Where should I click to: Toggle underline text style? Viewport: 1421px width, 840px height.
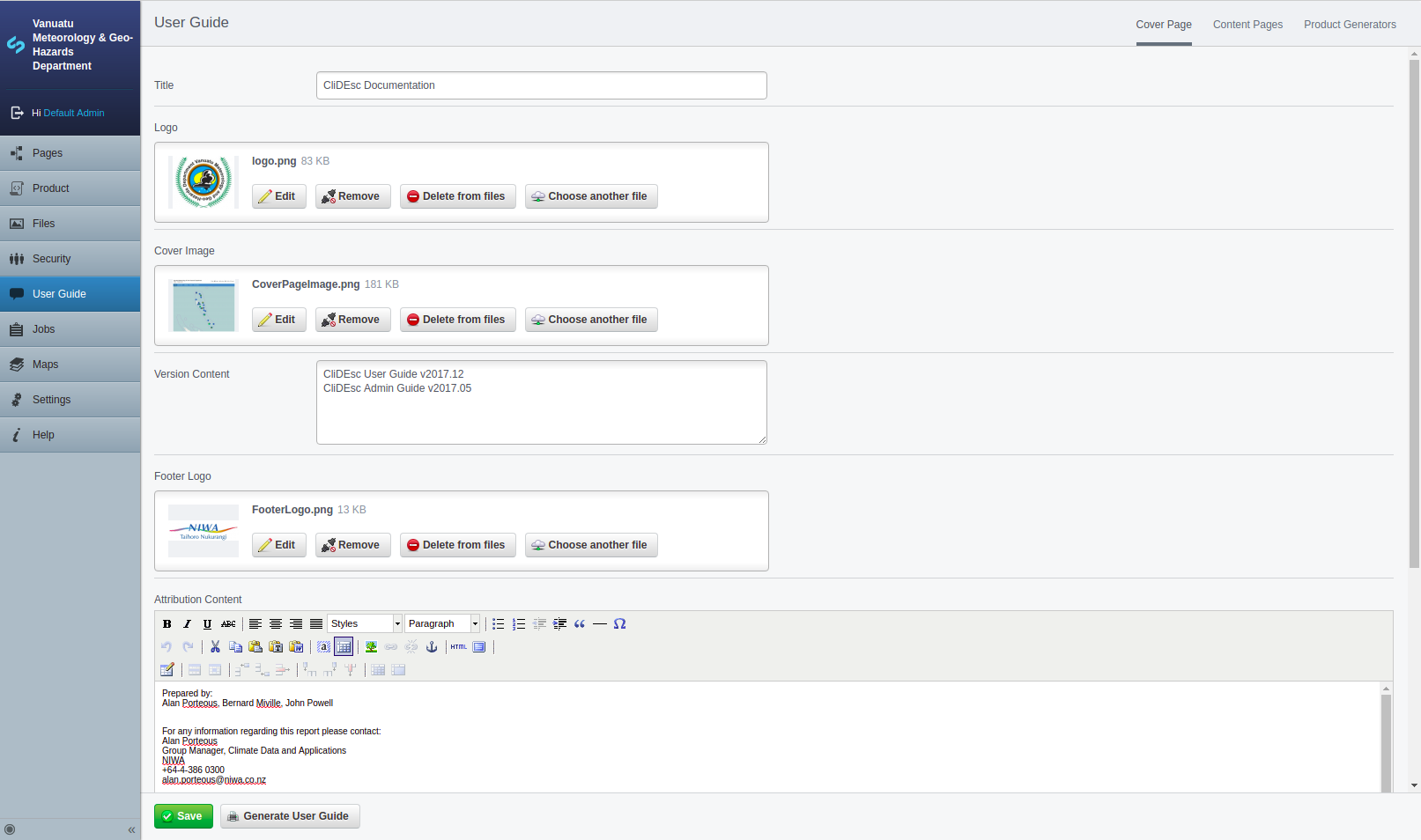(x=208, y=624)
